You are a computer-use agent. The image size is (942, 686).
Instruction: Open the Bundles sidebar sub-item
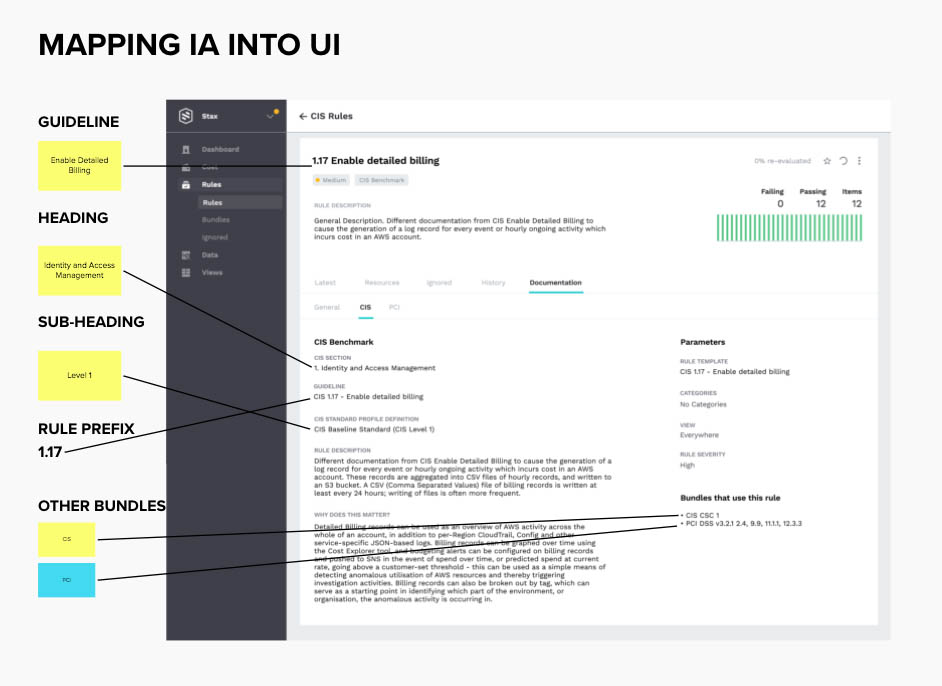point(215,220)
